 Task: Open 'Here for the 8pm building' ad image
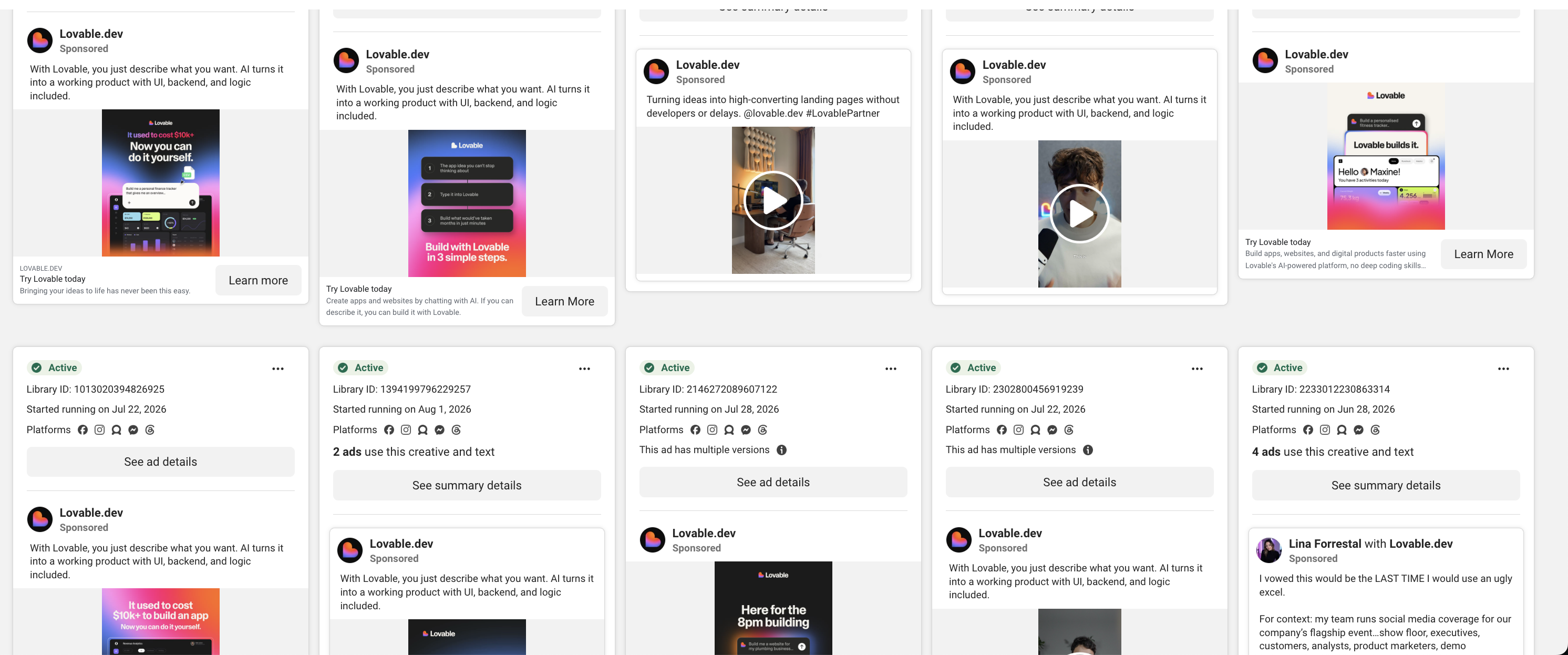coord(773,608)
